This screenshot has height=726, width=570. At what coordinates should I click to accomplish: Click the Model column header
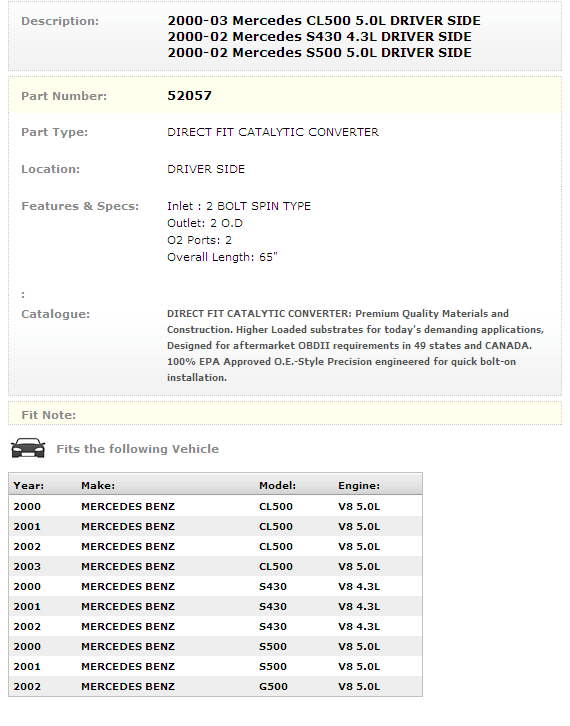(277, 485)
